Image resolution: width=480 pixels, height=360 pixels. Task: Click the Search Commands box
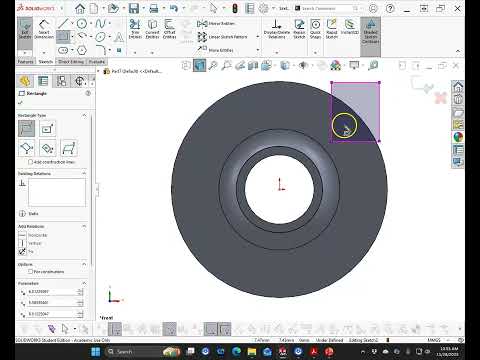click(327, 8)
